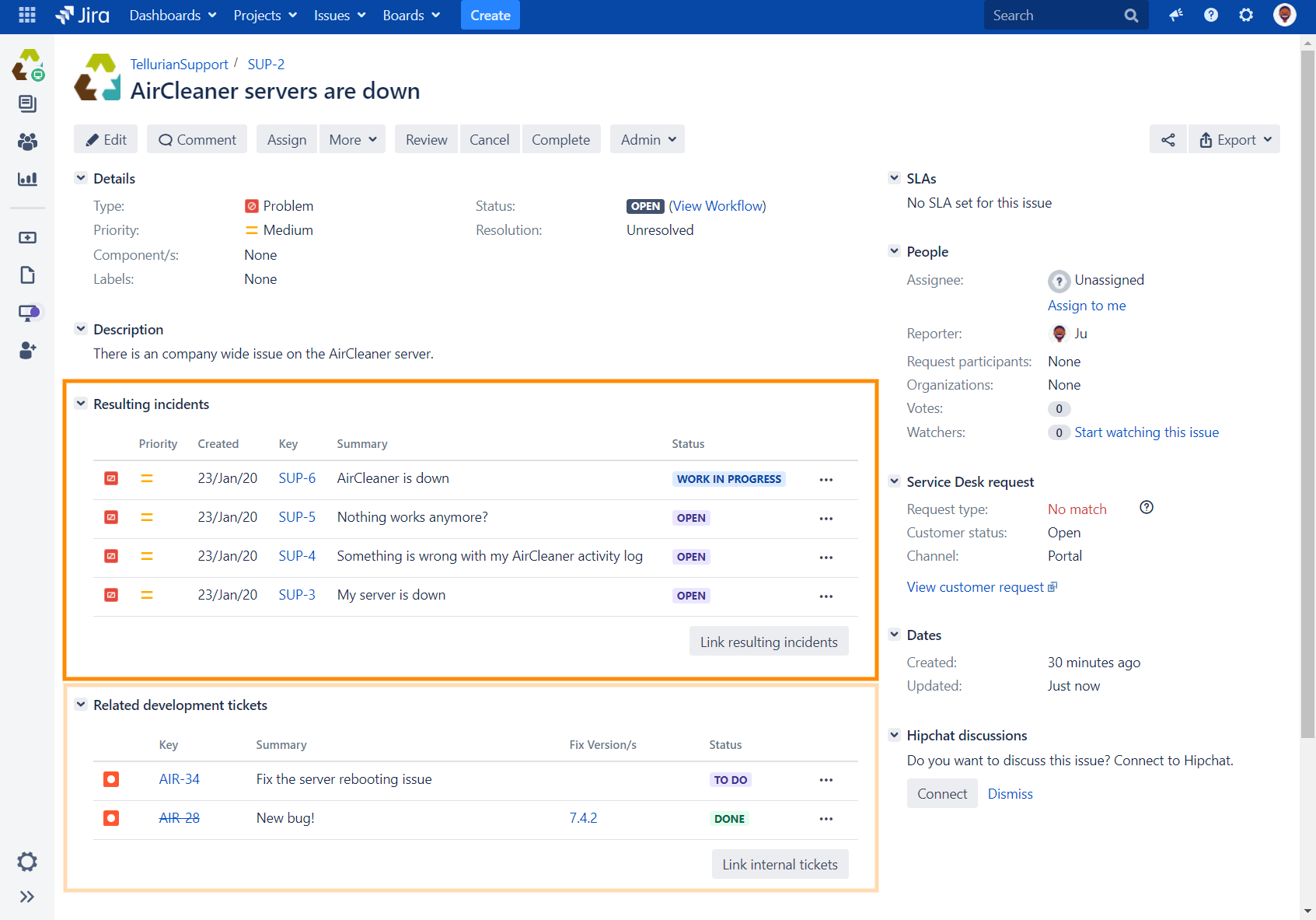Click the Invite team person-plus icon

(x=28, y=351)
